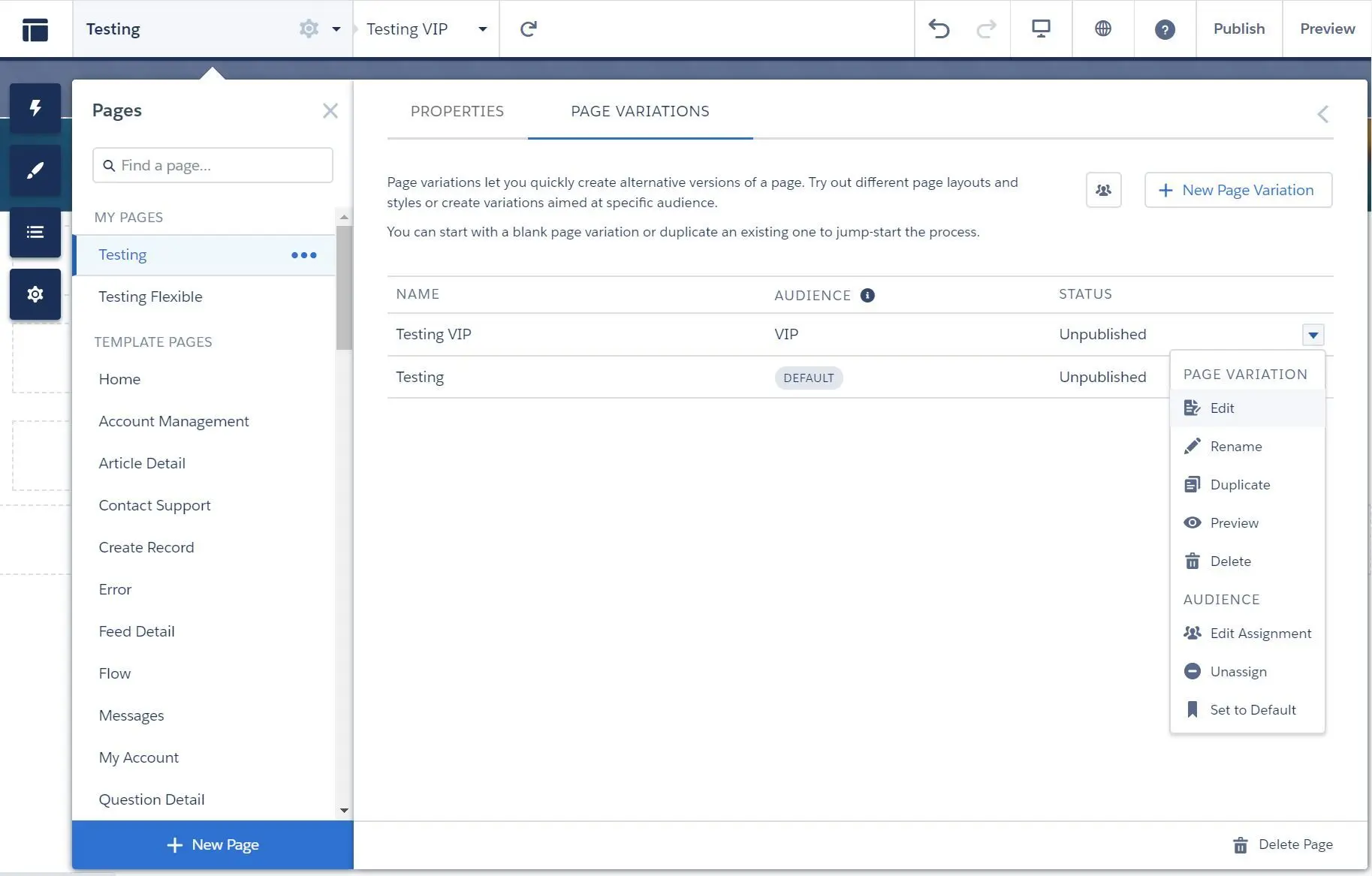The width and height of the screenshot is (1372, 876).
Task: Open the audiences icon button
Action: [x=1103, y=190]
